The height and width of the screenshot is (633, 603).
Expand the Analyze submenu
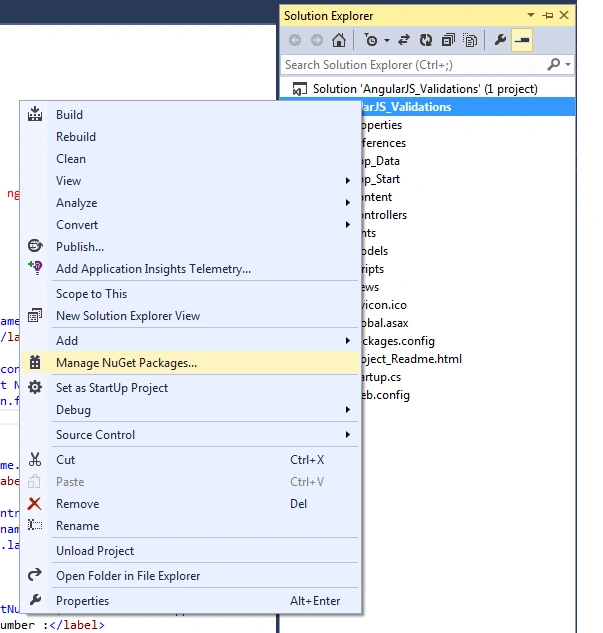pos(191,203)
